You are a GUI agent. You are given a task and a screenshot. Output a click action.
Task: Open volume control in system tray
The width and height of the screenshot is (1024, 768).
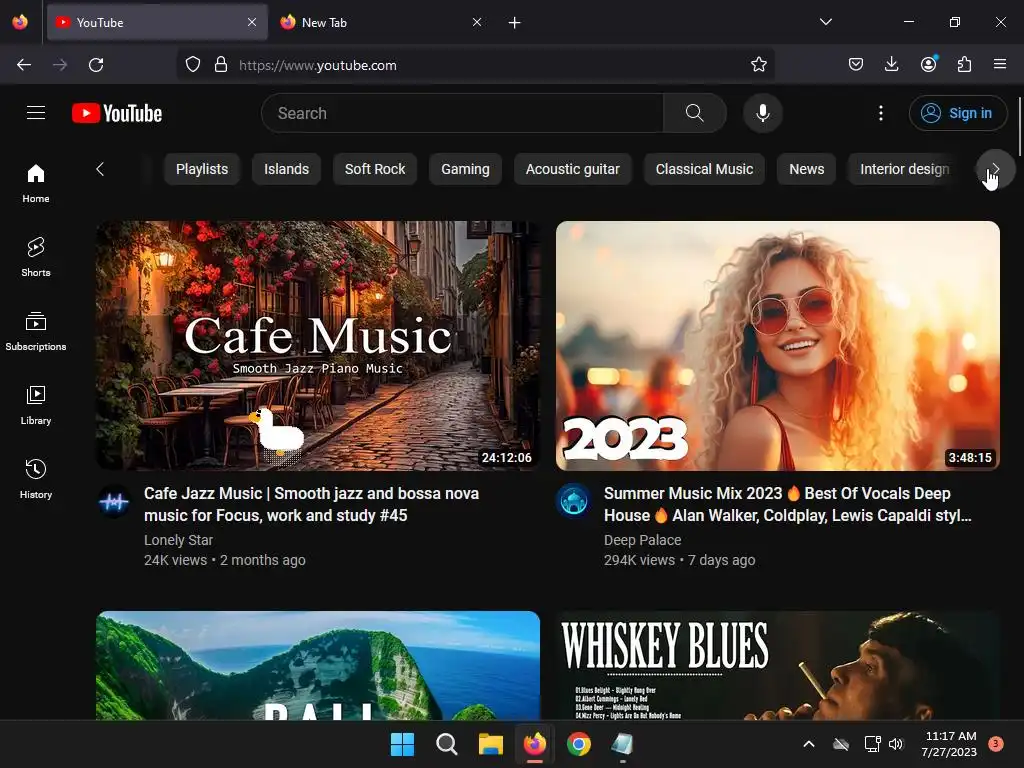[x=896, y=744]
